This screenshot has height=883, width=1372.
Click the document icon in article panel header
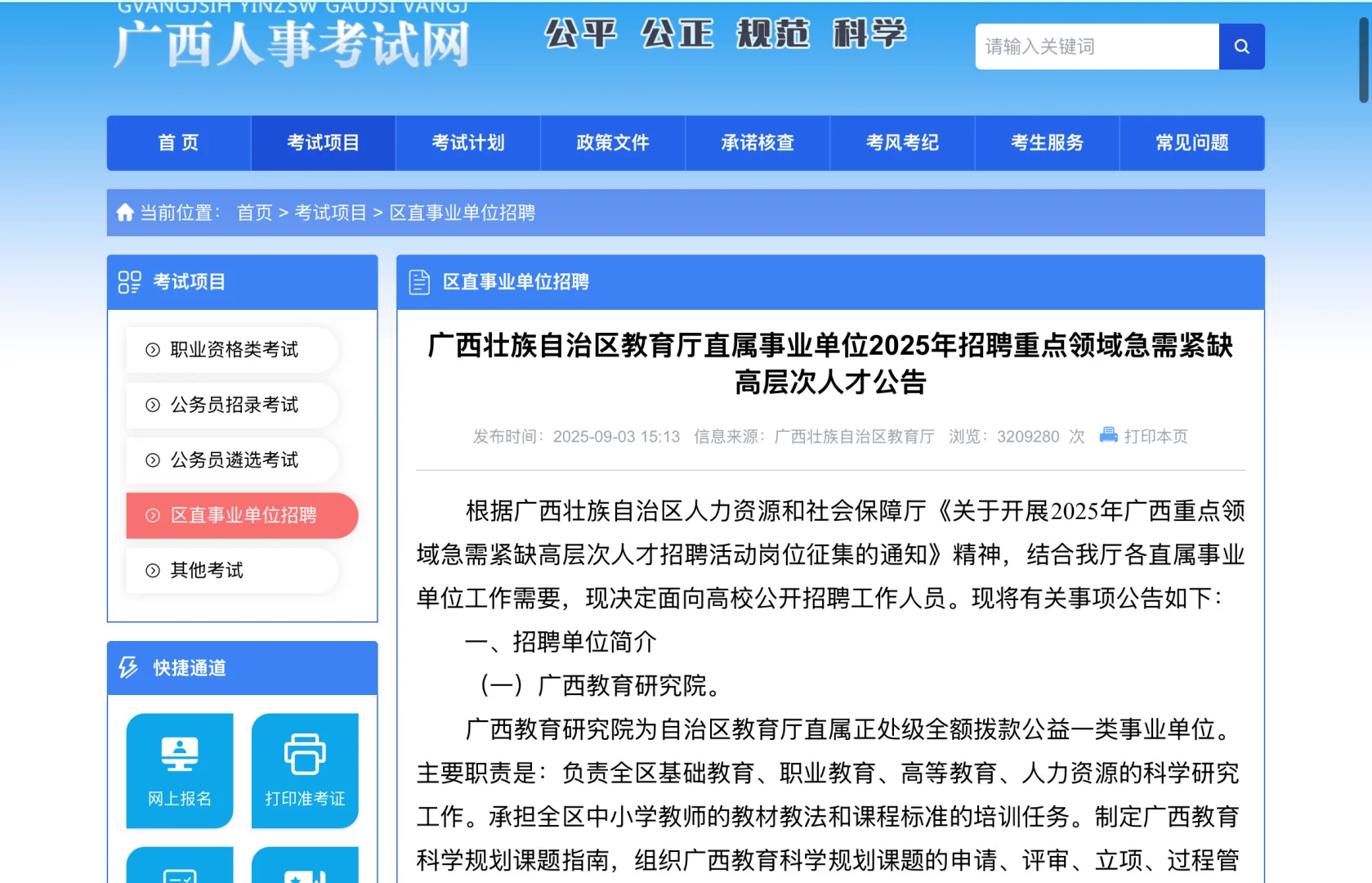(419, 282)
